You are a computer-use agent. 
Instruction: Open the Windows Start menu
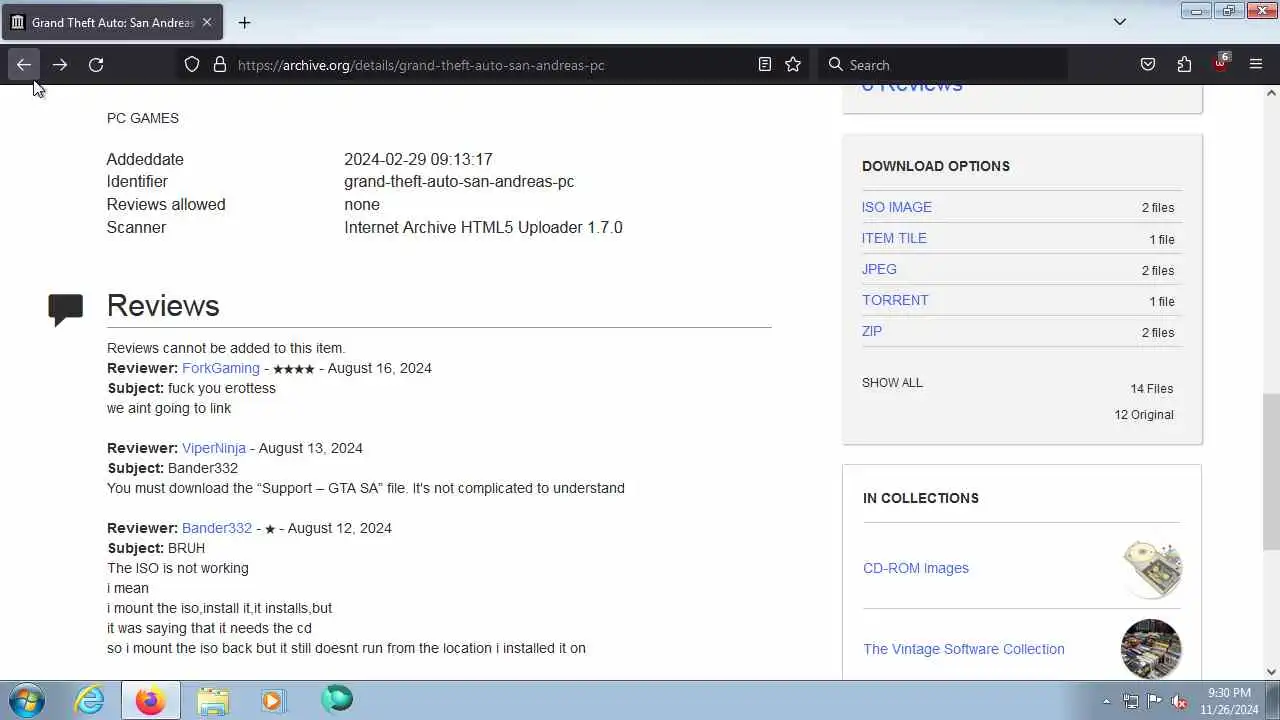27,700
